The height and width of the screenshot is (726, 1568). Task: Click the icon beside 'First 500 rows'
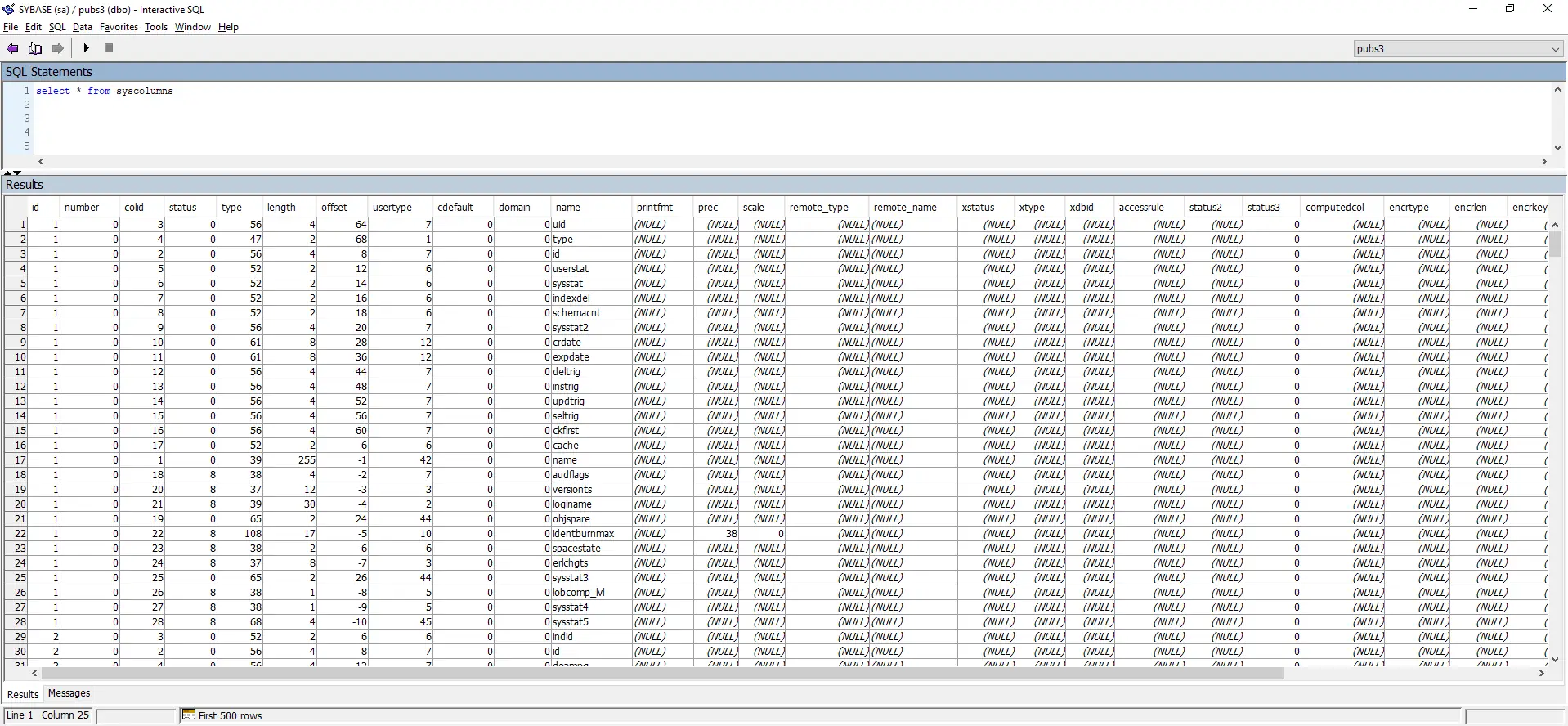189,715
